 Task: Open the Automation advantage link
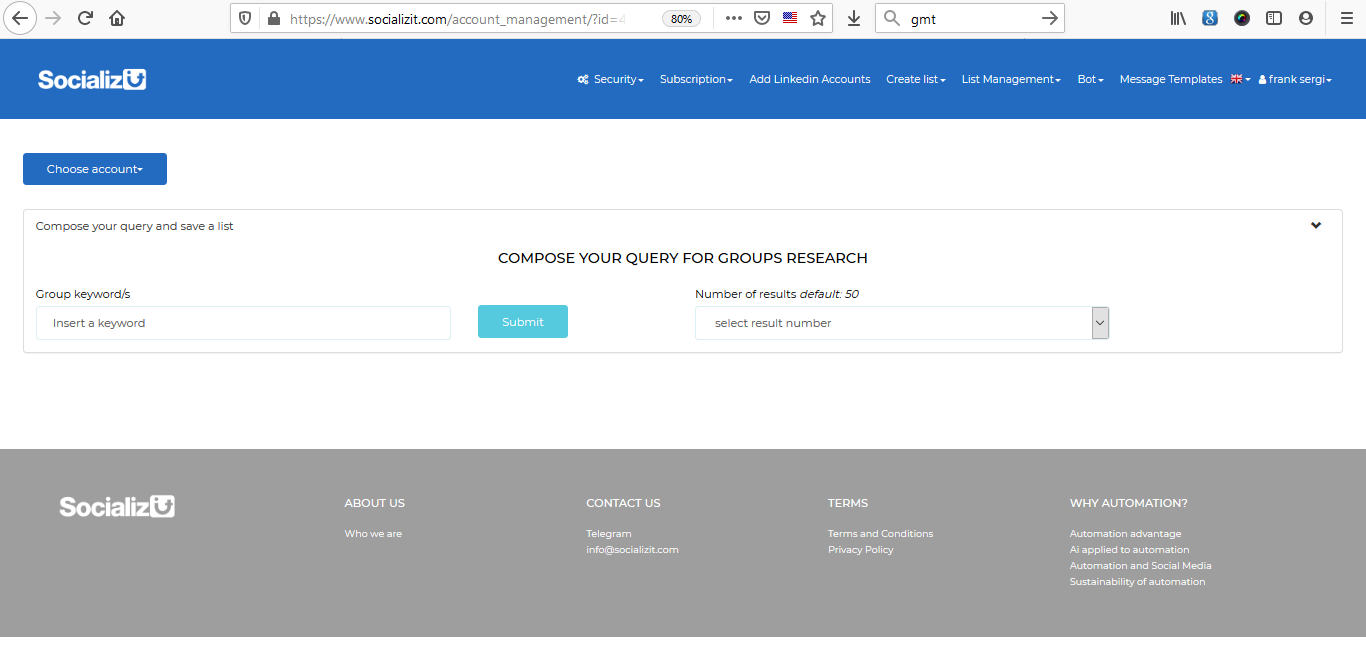(x=1125, y=534)
